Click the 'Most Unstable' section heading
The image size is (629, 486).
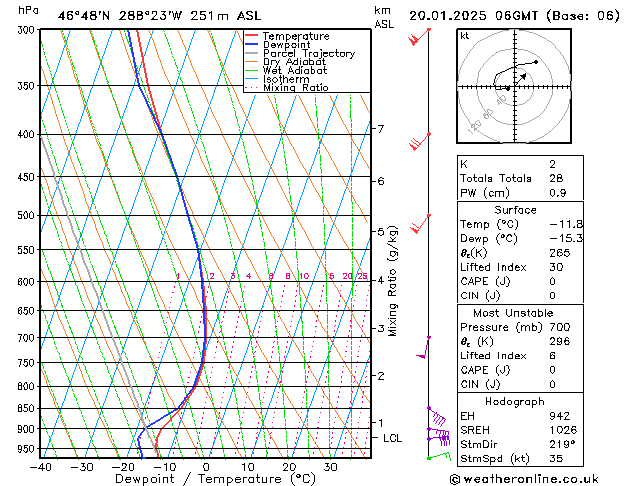click(x=513, y=313)
